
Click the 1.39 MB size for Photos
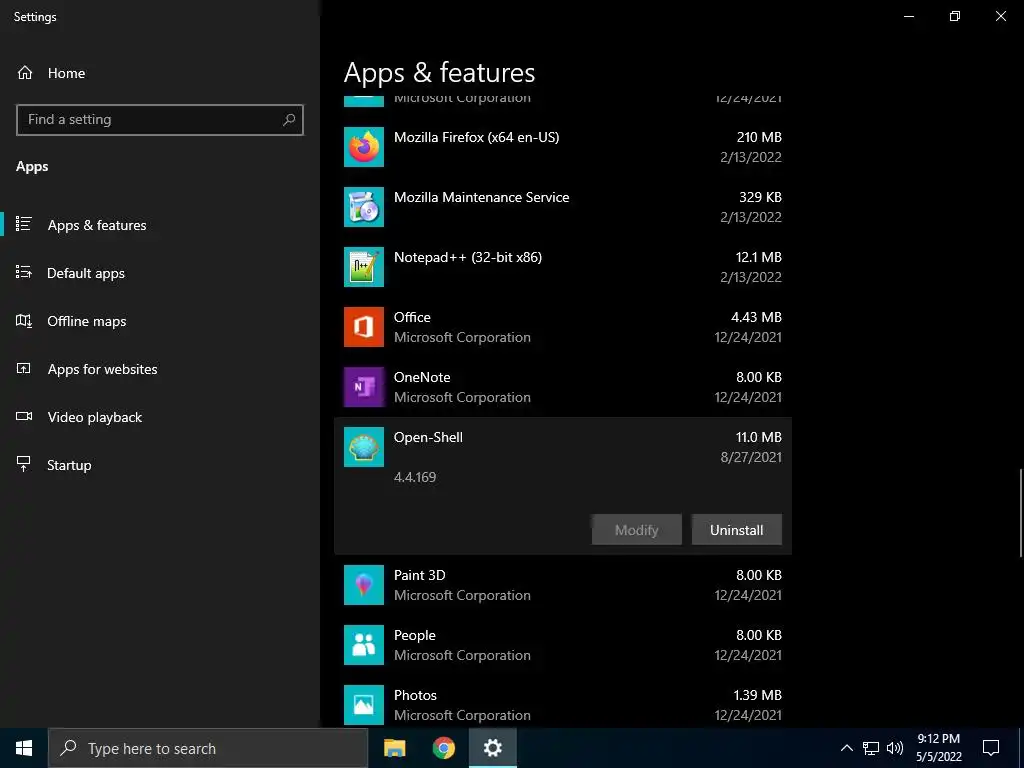757,696
